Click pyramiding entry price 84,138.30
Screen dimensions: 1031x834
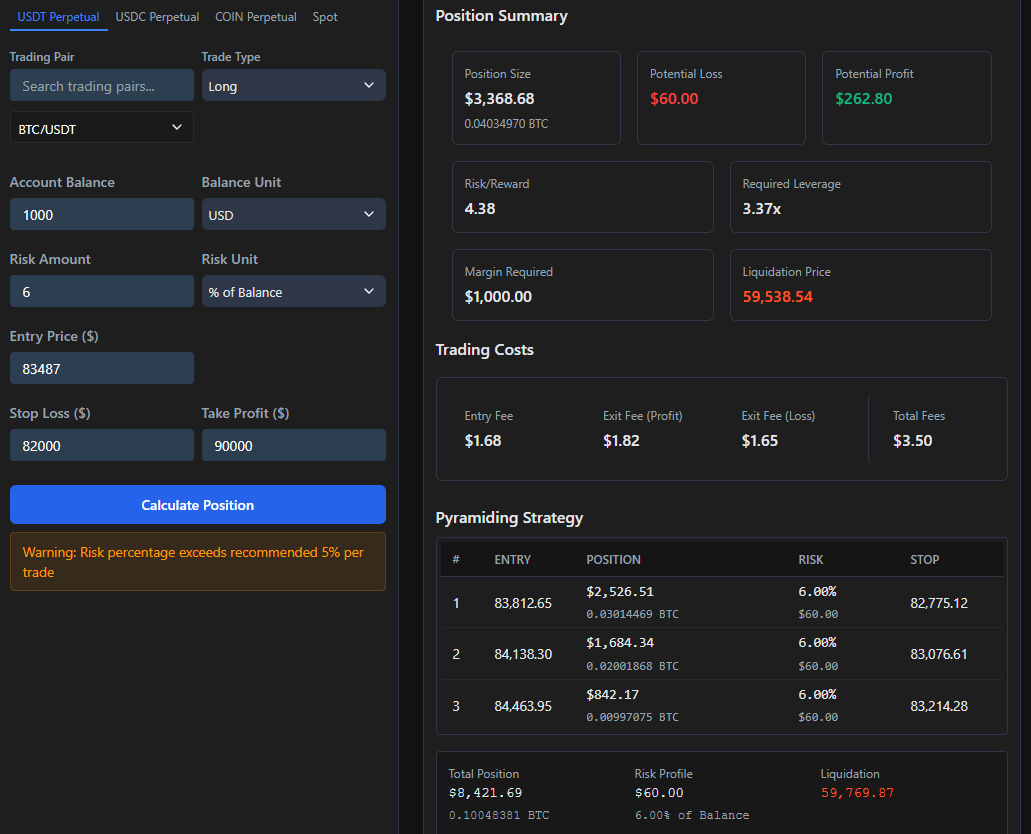click(523, 654)
